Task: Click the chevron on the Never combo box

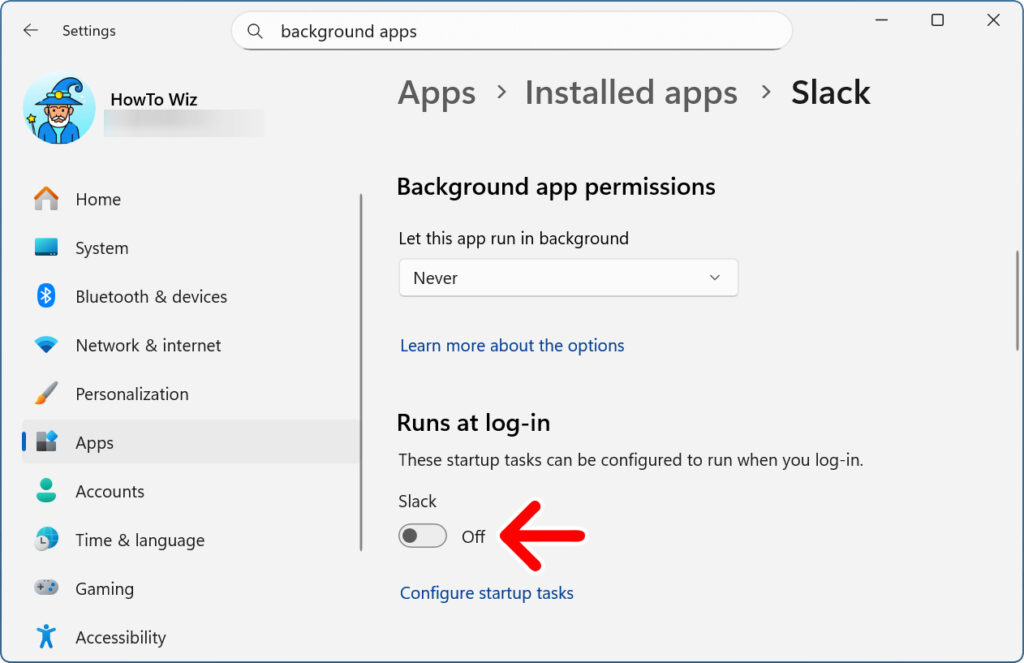Action: [x=714, y=278]
